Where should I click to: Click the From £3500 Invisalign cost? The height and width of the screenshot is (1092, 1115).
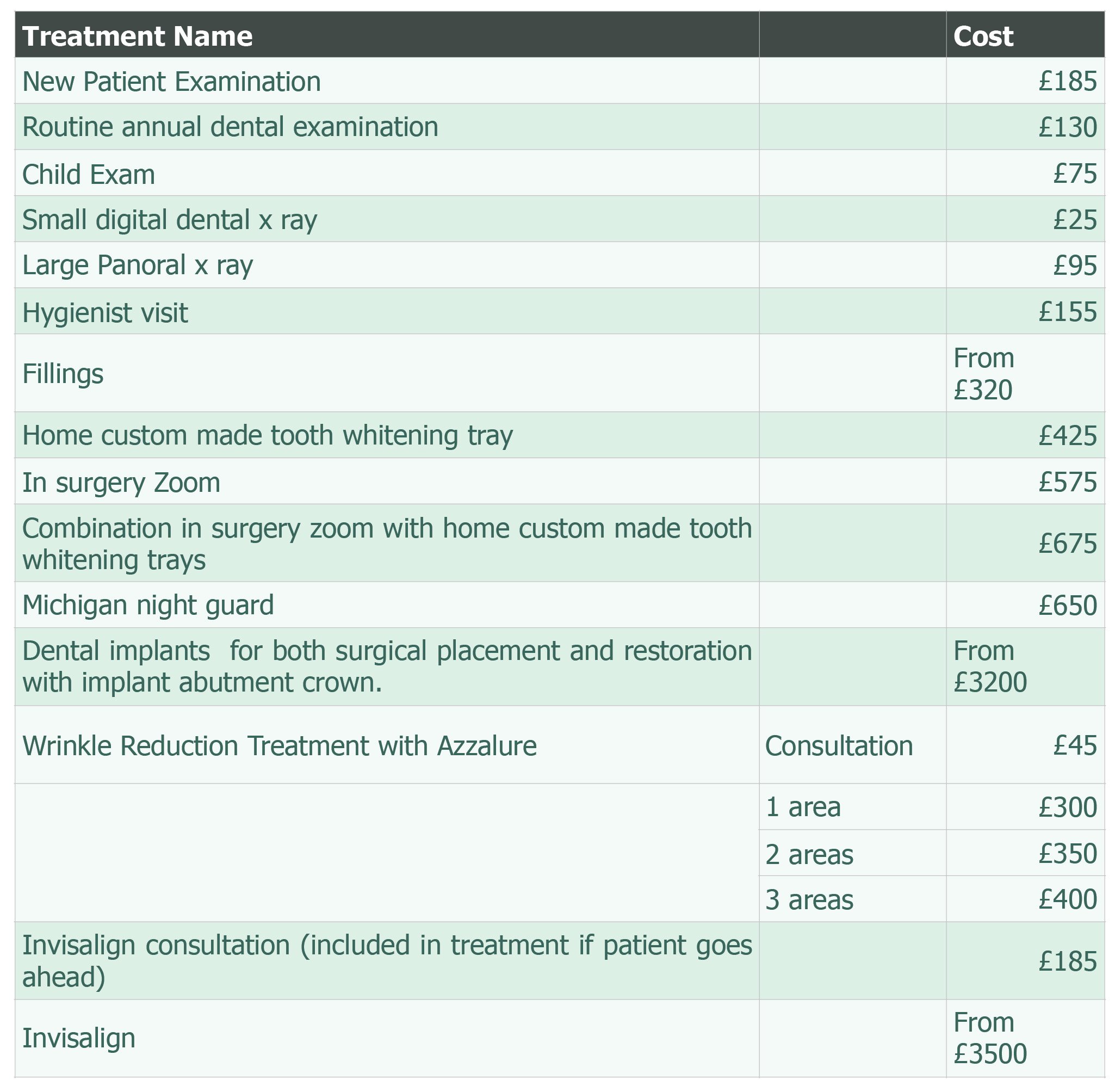point(989,1038)
